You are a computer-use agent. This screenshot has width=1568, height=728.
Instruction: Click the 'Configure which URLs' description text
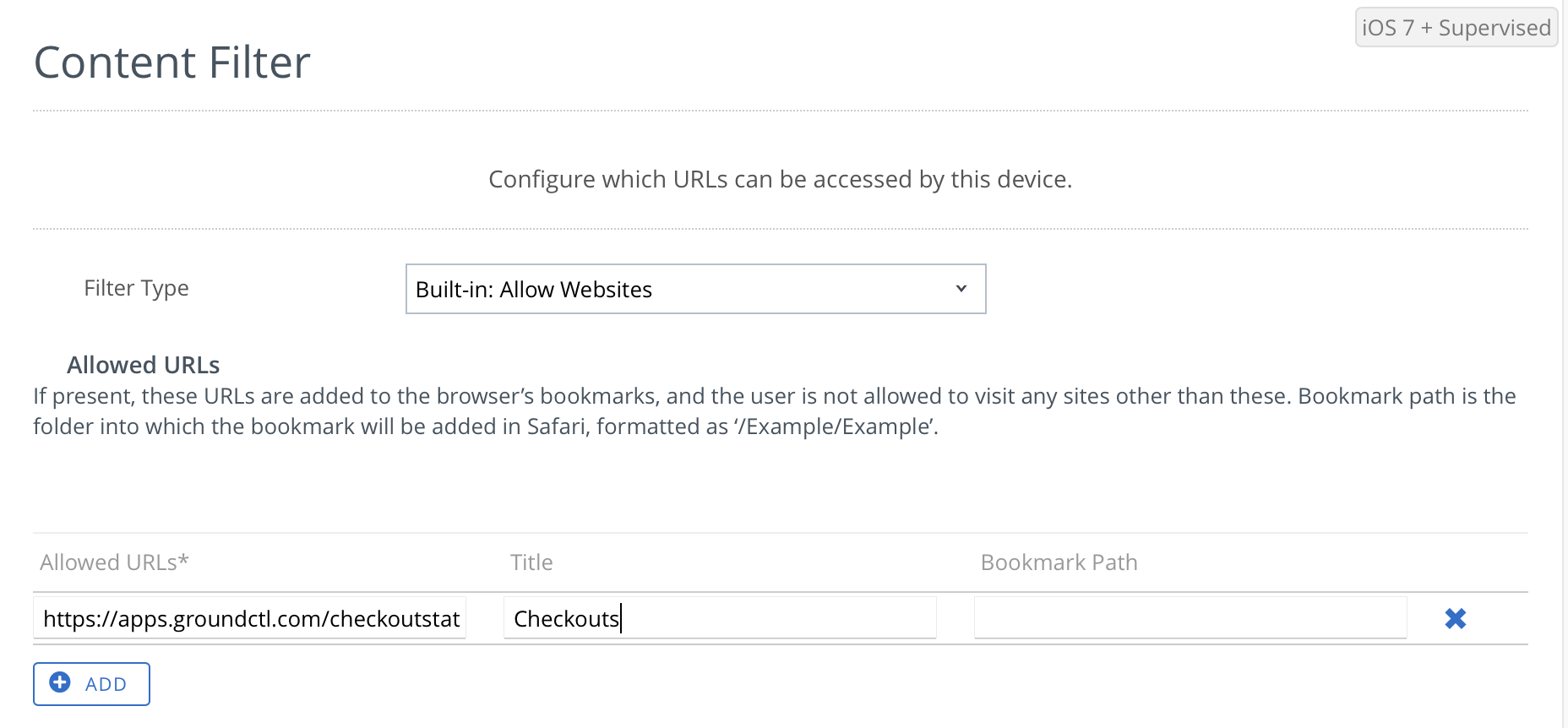pyautogui.click(x=780, y=179)
